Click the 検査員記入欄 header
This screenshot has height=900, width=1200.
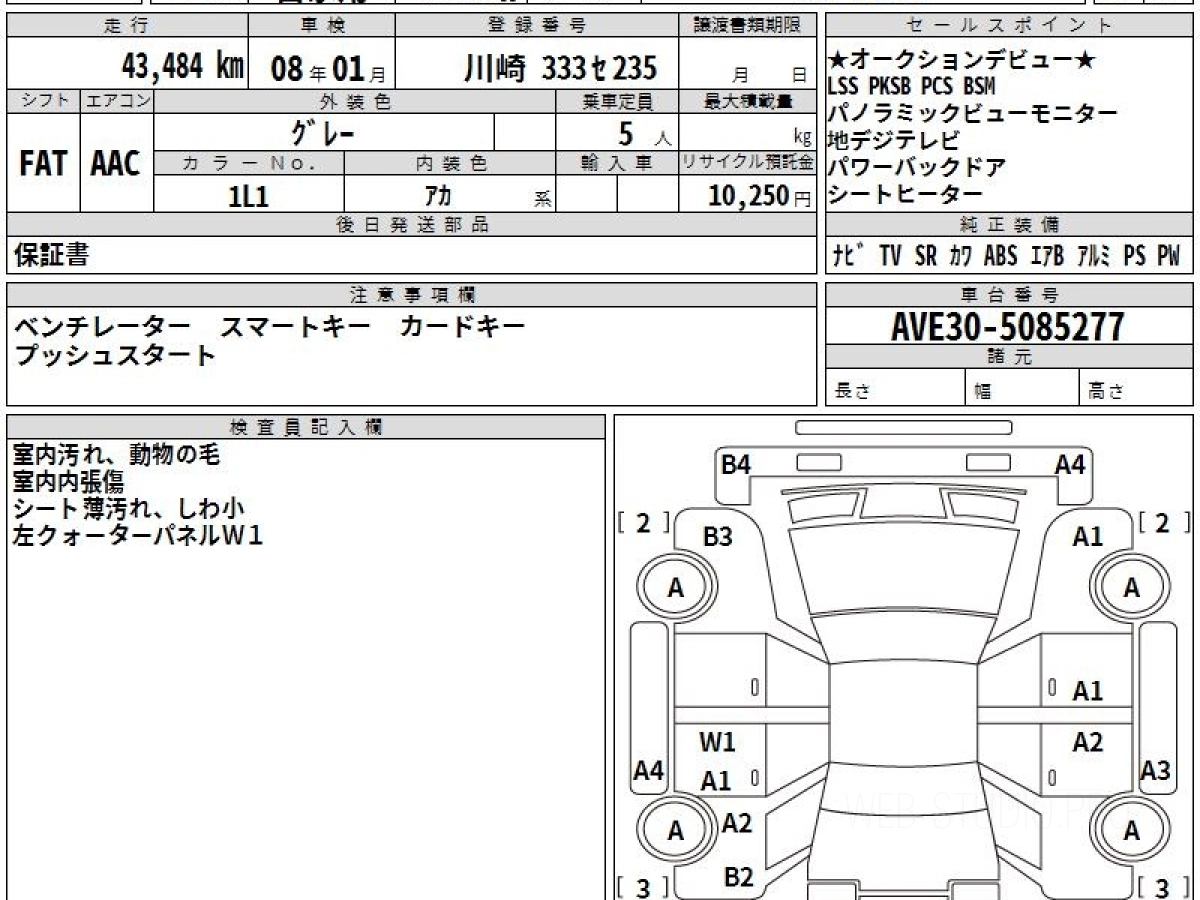306,426
